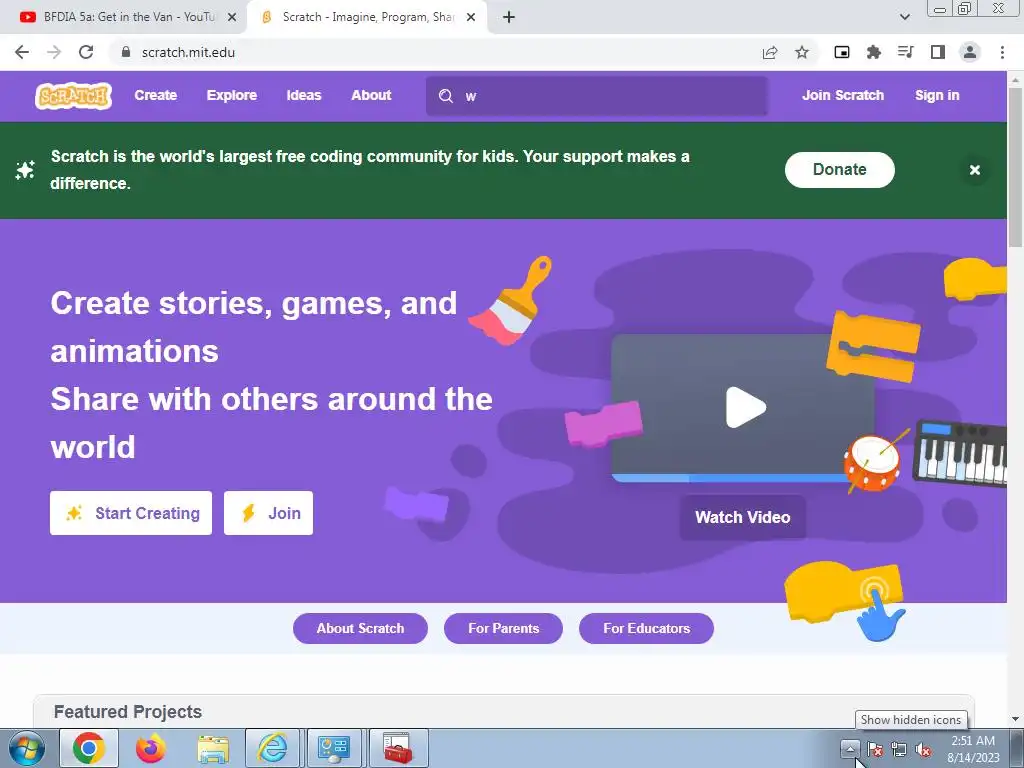Click the Featured Projects heading

point(128,712)
